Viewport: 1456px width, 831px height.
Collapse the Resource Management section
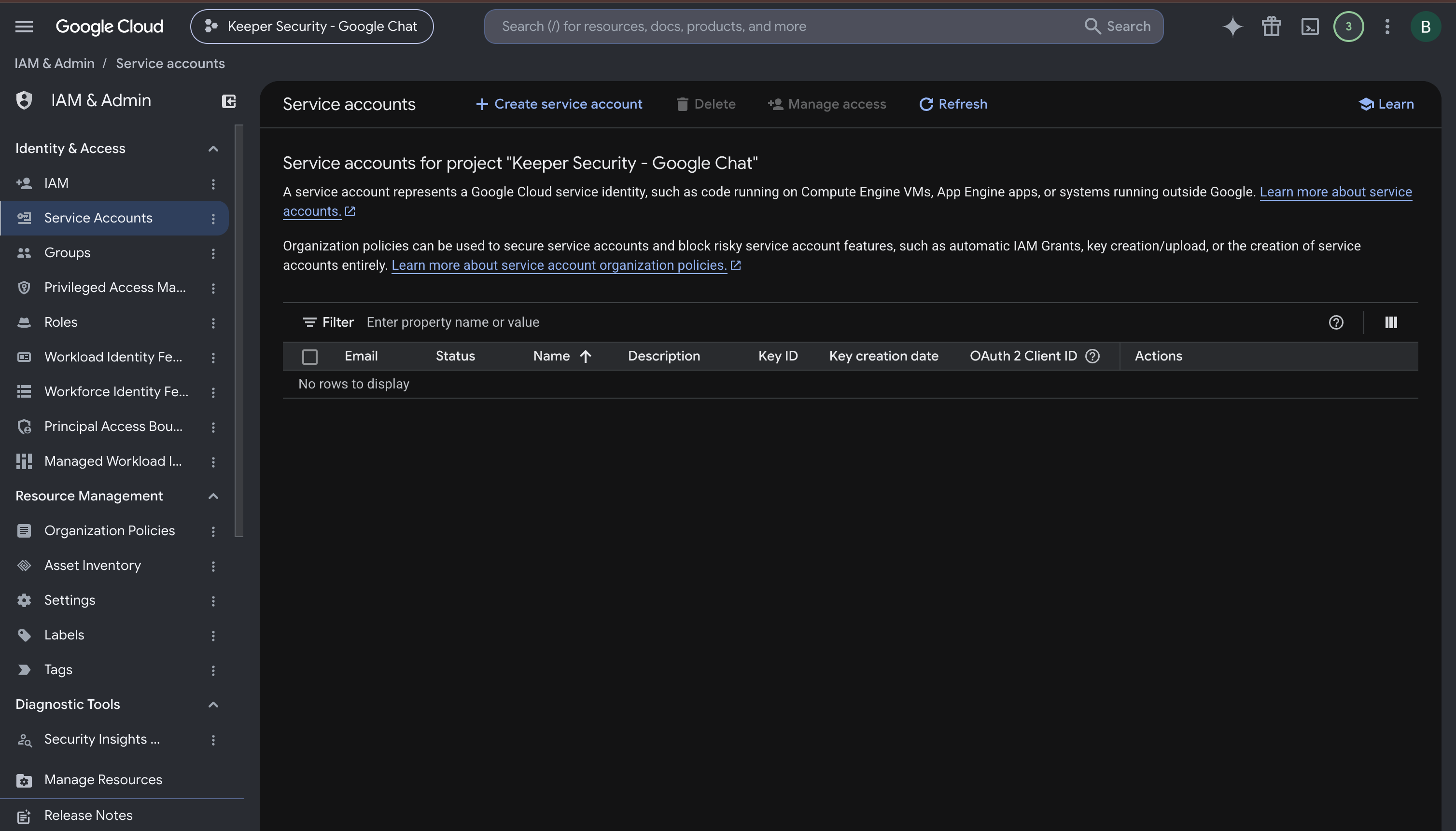point(213,496)
